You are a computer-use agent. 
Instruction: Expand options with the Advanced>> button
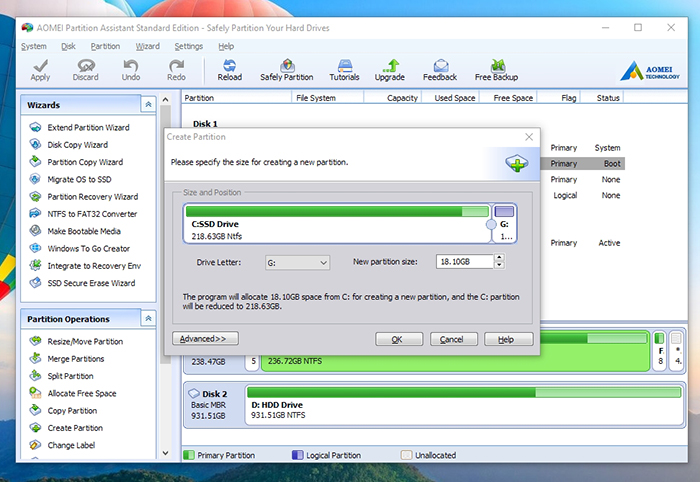click(205, 339)
